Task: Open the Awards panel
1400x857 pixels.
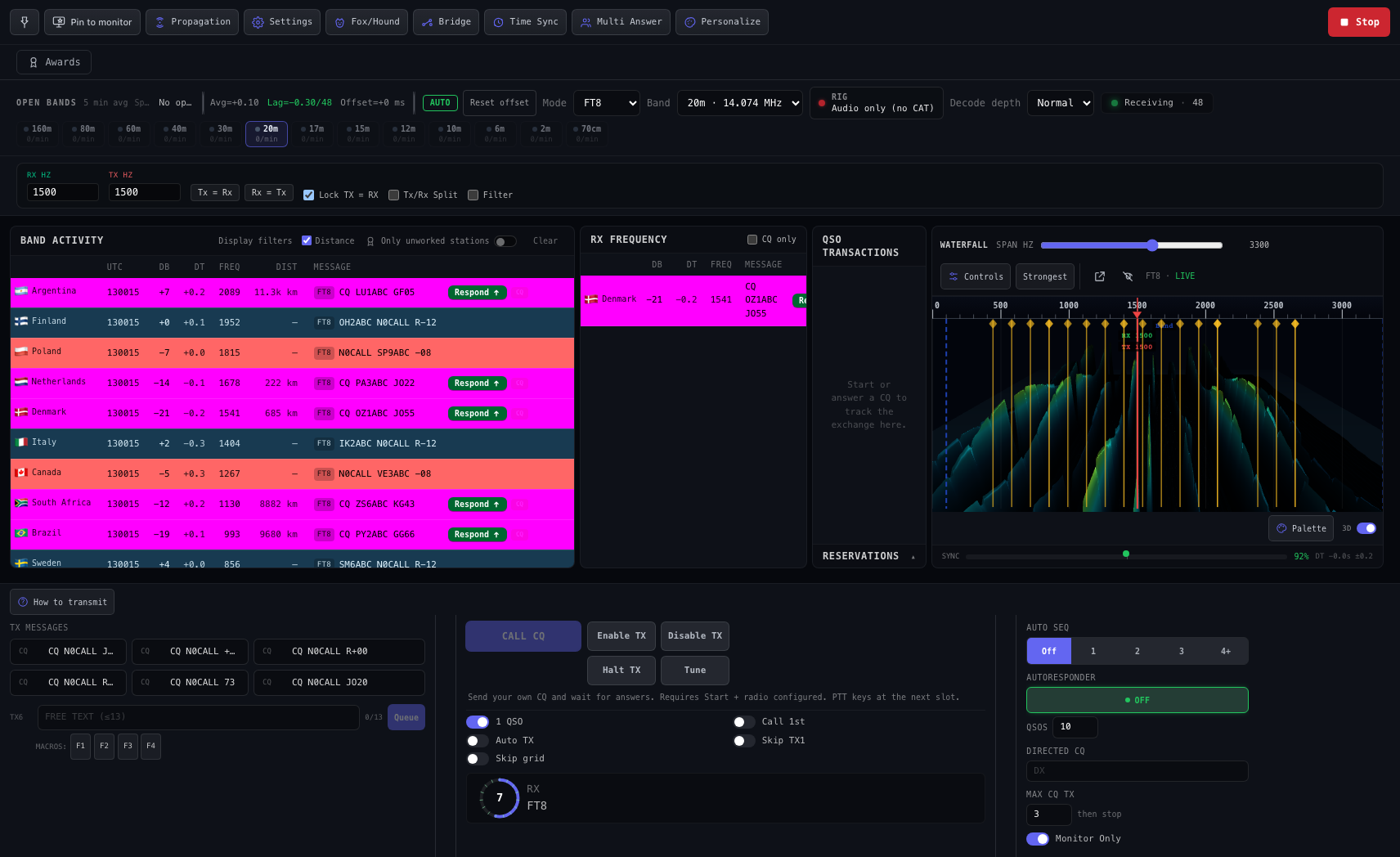Action: [54, 62]
